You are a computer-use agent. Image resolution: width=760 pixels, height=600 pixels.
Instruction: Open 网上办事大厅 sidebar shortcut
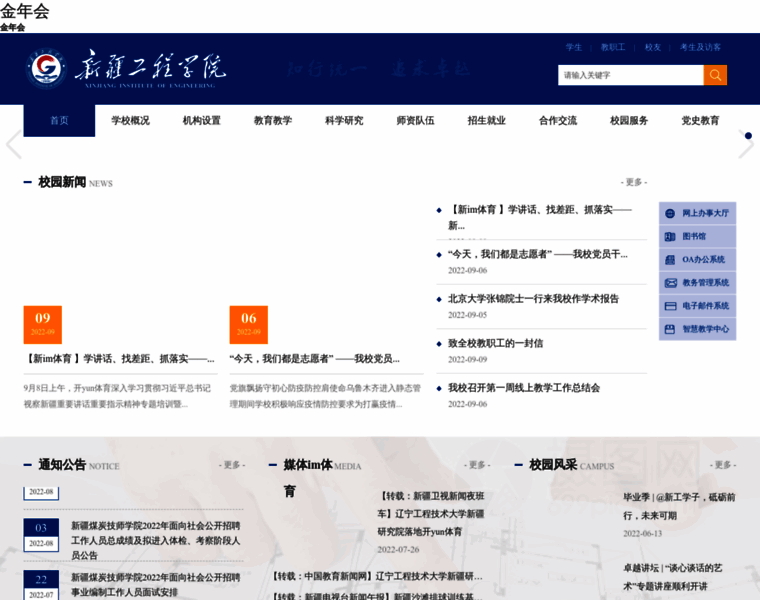pyautogui.click(x=698, y=213)
